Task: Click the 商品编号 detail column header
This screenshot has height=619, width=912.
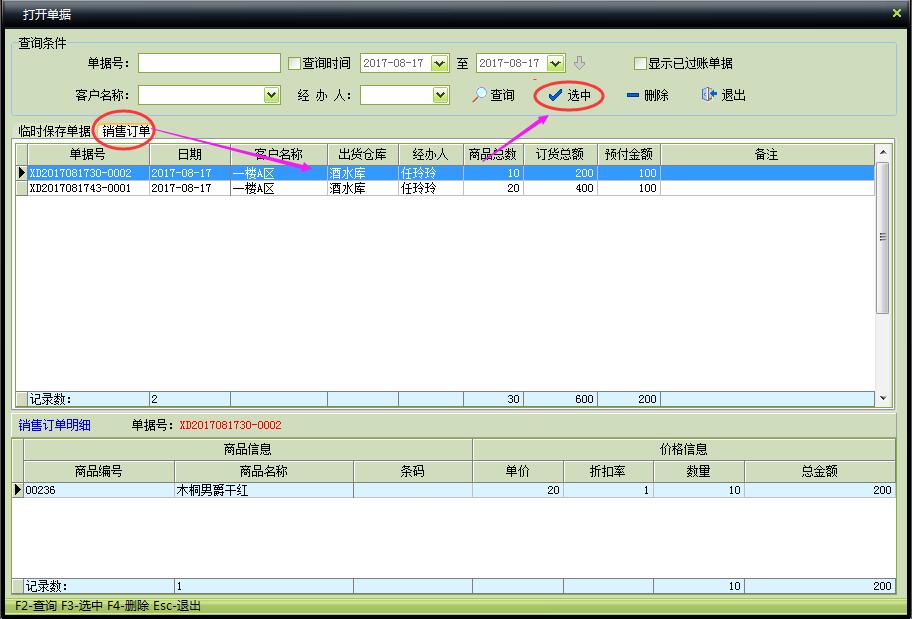Action: point(99,471)
